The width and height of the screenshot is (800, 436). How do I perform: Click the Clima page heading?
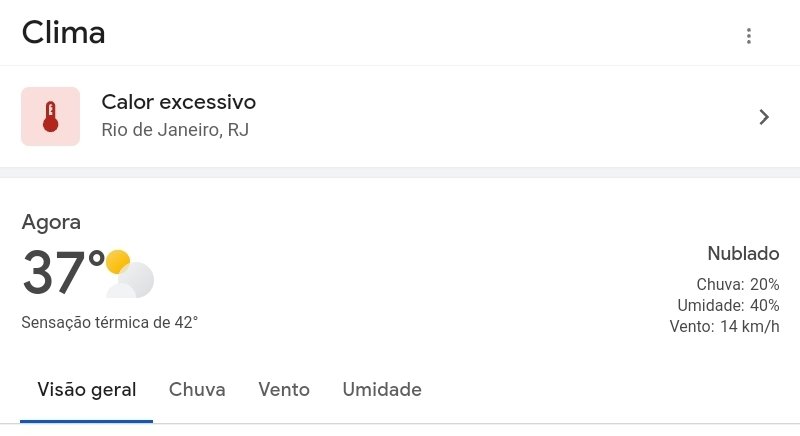point(63,33)
